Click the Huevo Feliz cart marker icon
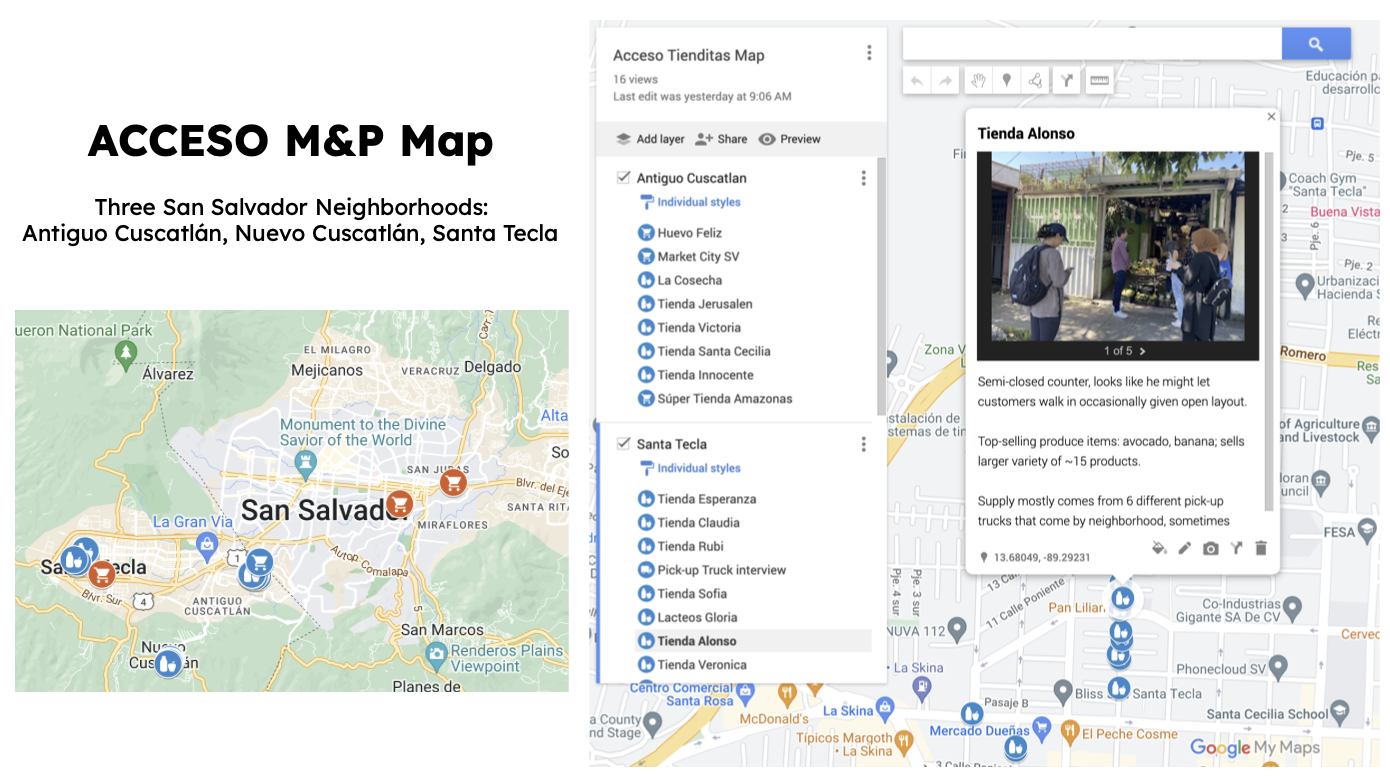 click(x=646, y=233)
